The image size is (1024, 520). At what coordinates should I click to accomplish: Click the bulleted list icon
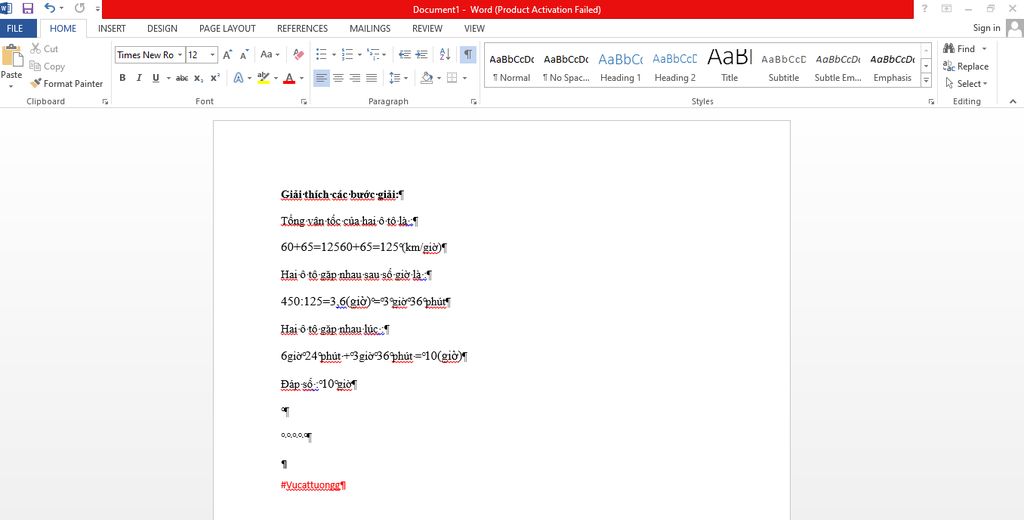click(321, 55)
